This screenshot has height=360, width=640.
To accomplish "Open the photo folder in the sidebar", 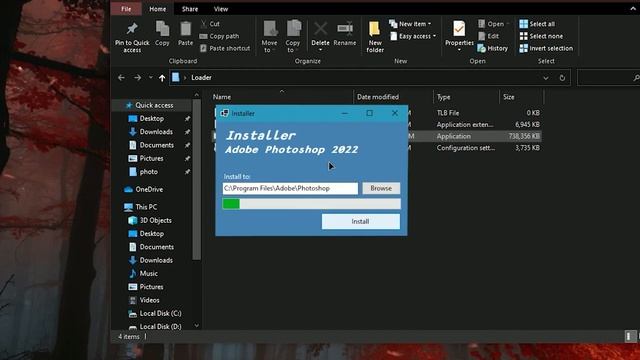I will coord(149,172).
